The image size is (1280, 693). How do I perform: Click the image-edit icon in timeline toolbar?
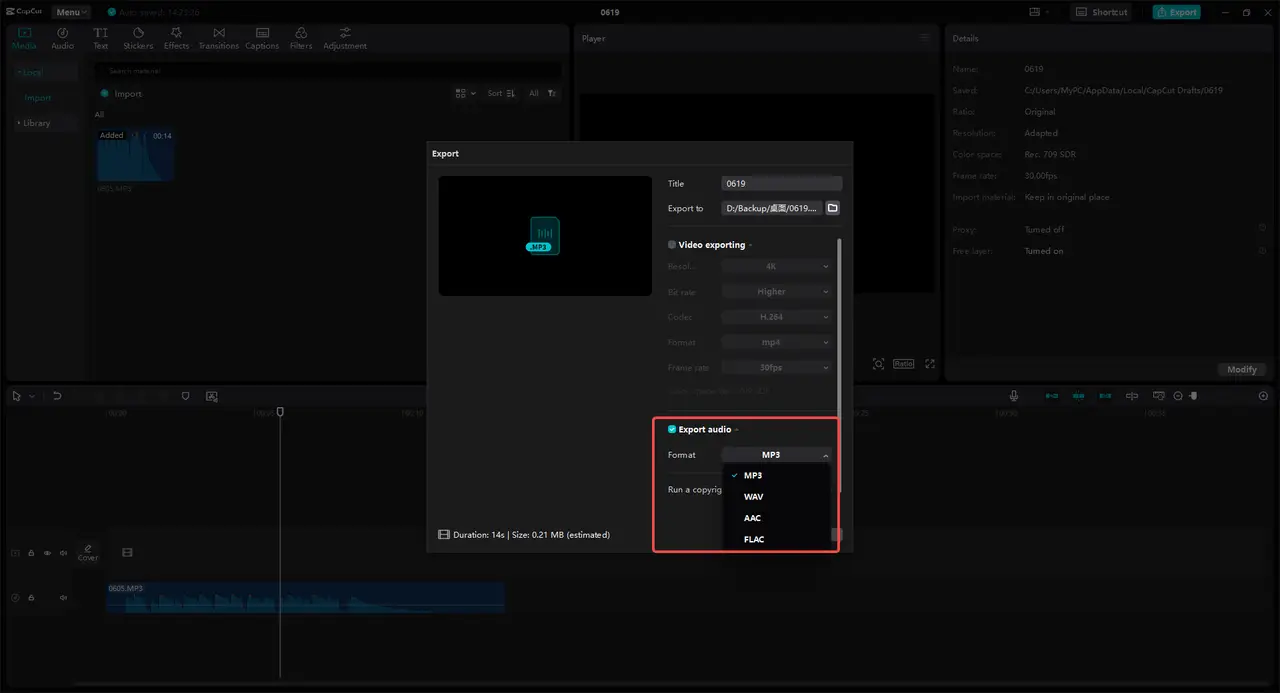point(212,396)
